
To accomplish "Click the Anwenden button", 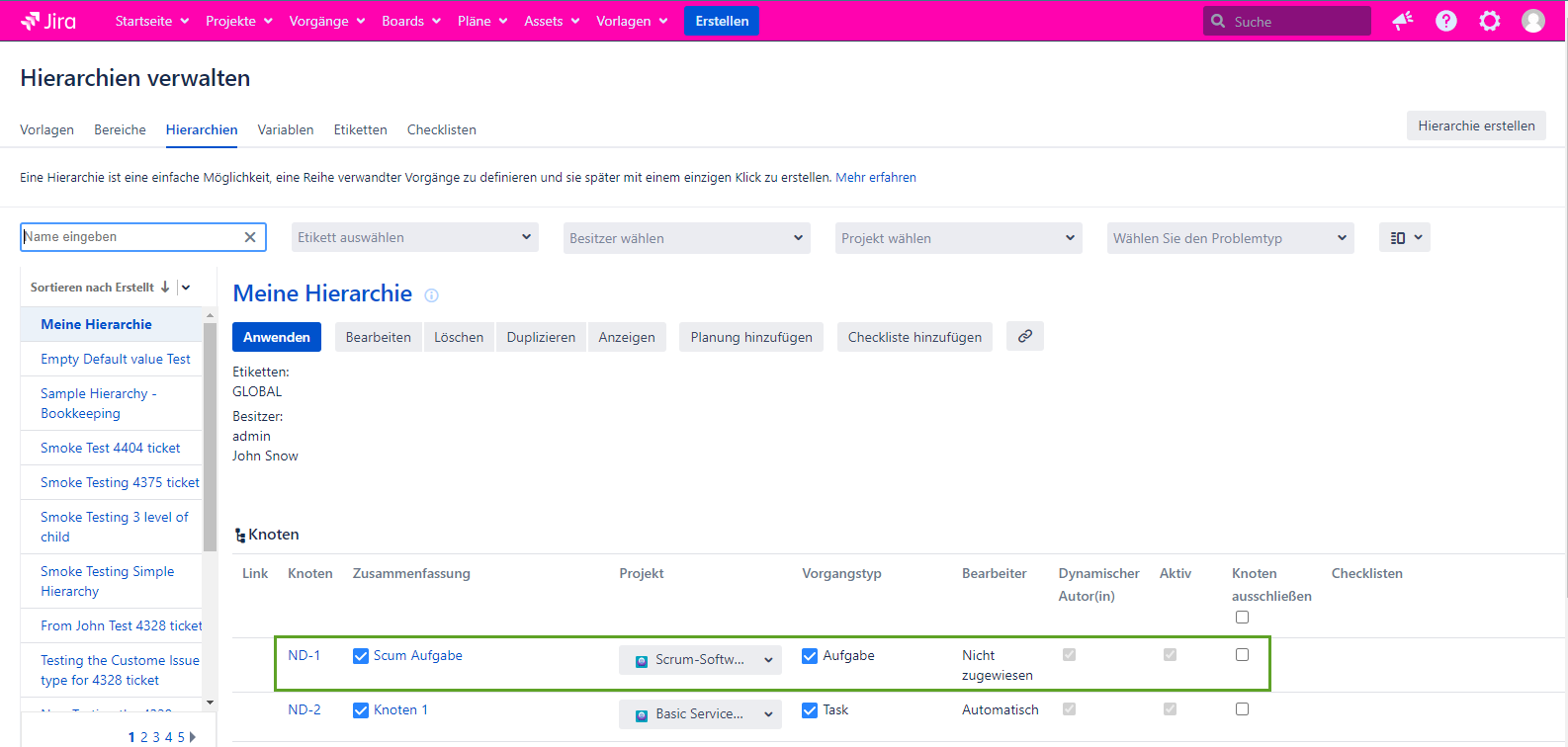I will point(277,337).
